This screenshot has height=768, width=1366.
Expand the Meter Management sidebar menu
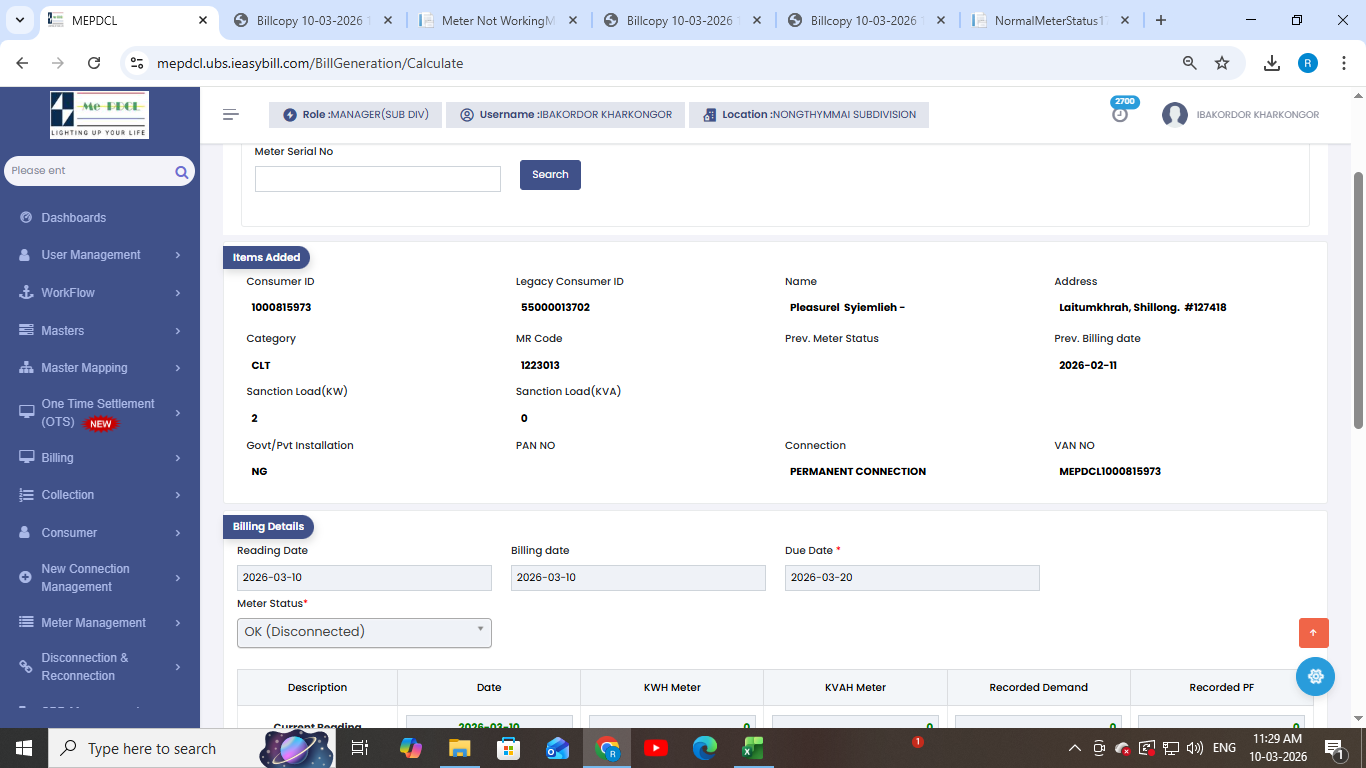98,623
